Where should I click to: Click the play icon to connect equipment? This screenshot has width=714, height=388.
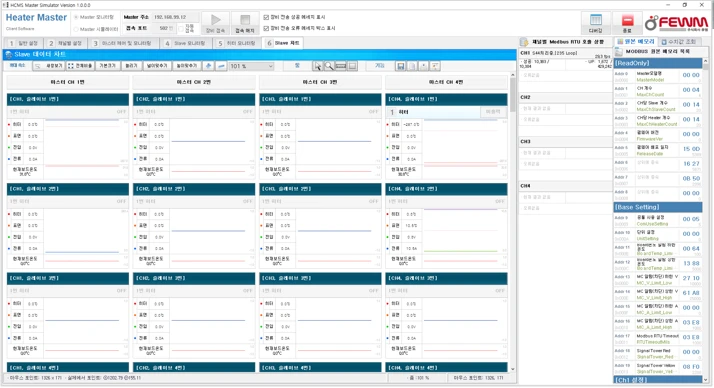215,20
